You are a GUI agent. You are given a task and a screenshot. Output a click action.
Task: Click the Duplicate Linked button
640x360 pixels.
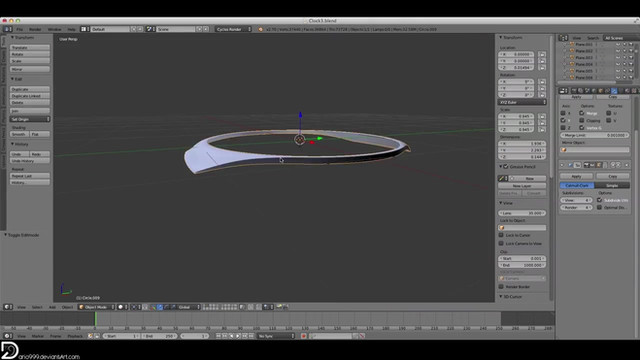point(30,96)
